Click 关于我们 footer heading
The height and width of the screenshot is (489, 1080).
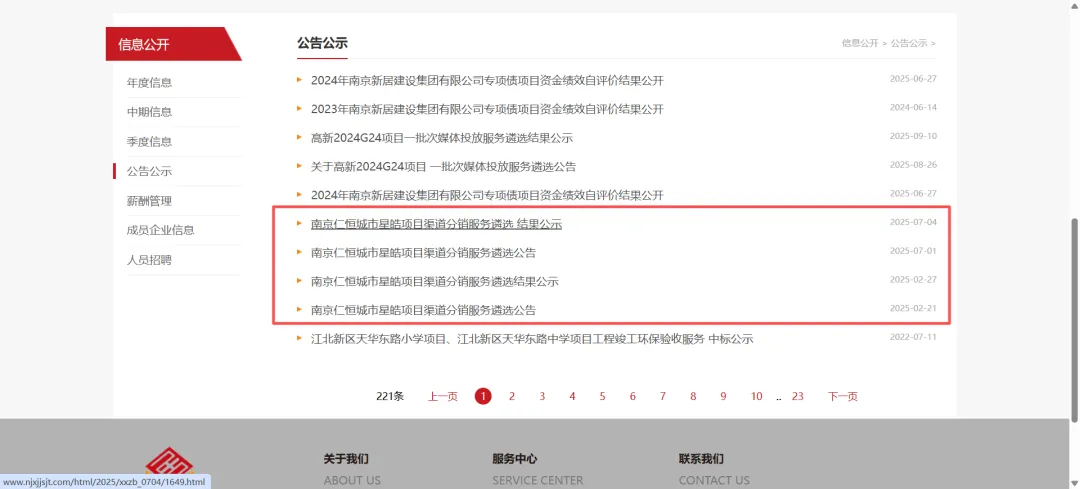[346, 459]
